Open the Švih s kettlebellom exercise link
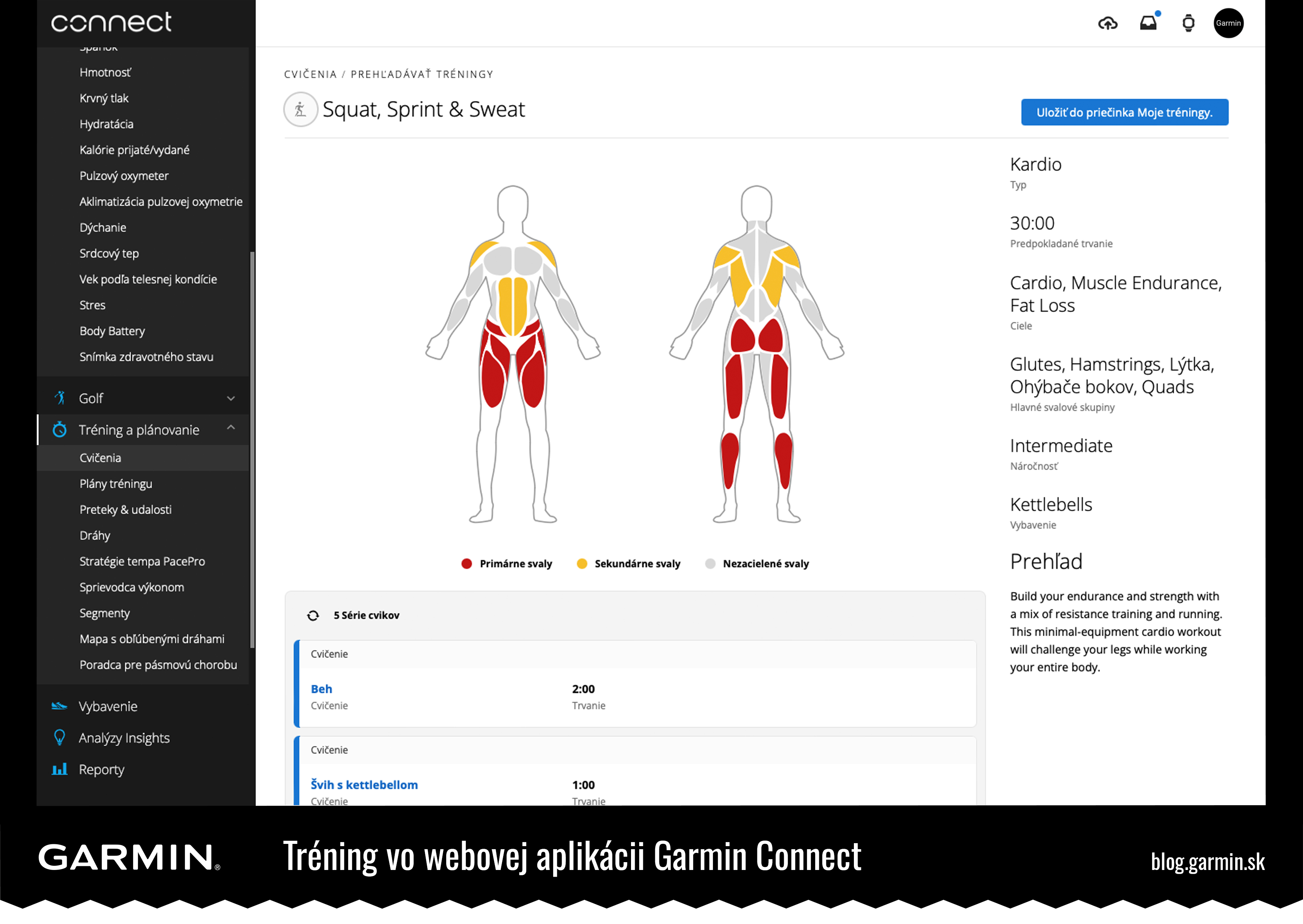The width and height of the screenshot is (1303, 924). pos(364,785)
